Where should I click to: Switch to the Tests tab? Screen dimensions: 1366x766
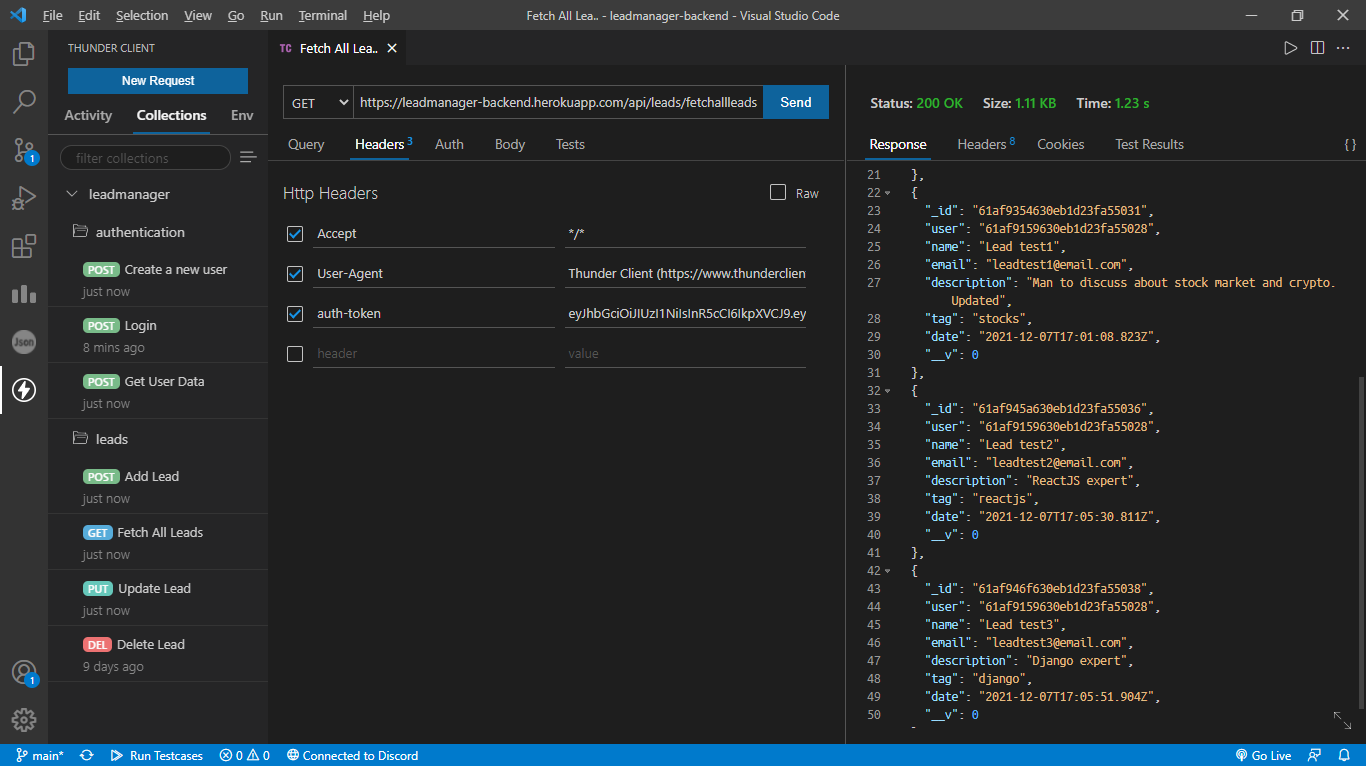tap(570, 144)
